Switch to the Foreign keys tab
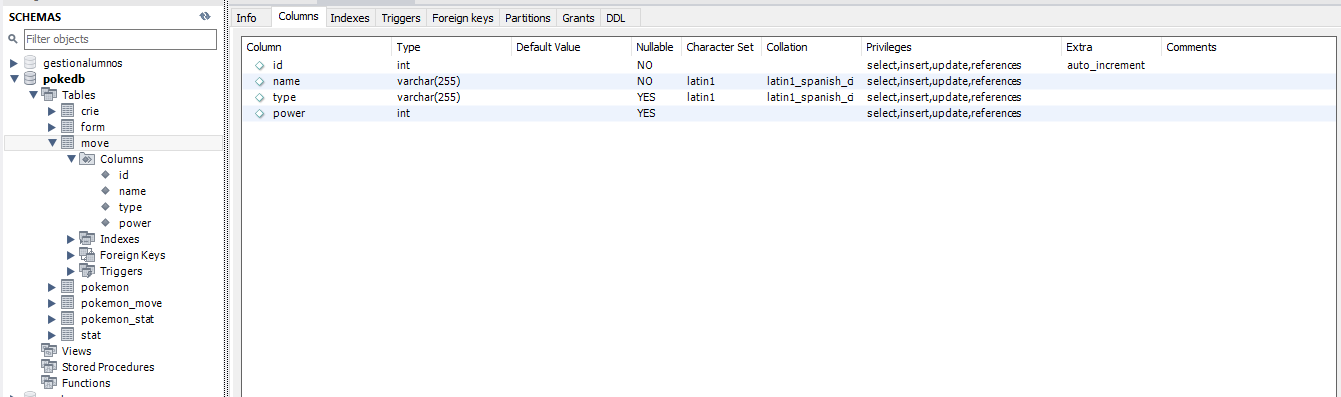1341x397 pixels. click(x=463, y=18)
